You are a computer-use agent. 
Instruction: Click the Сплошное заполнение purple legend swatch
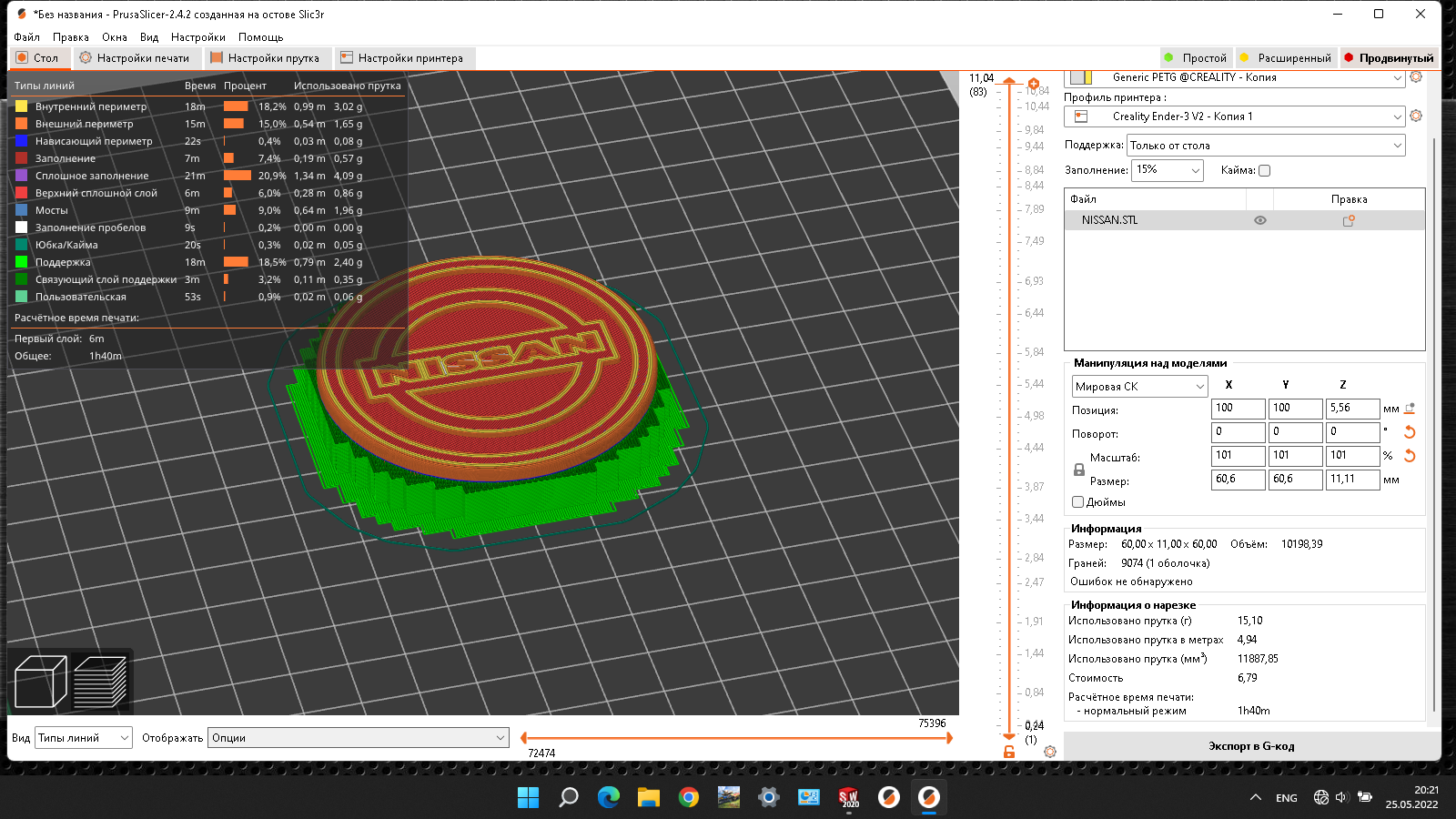pos(21,176)
